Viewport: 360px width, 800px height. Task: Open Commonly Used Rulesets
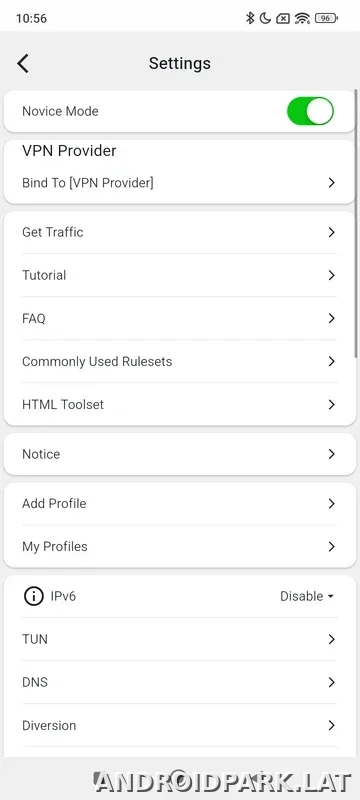pos(179,362)
